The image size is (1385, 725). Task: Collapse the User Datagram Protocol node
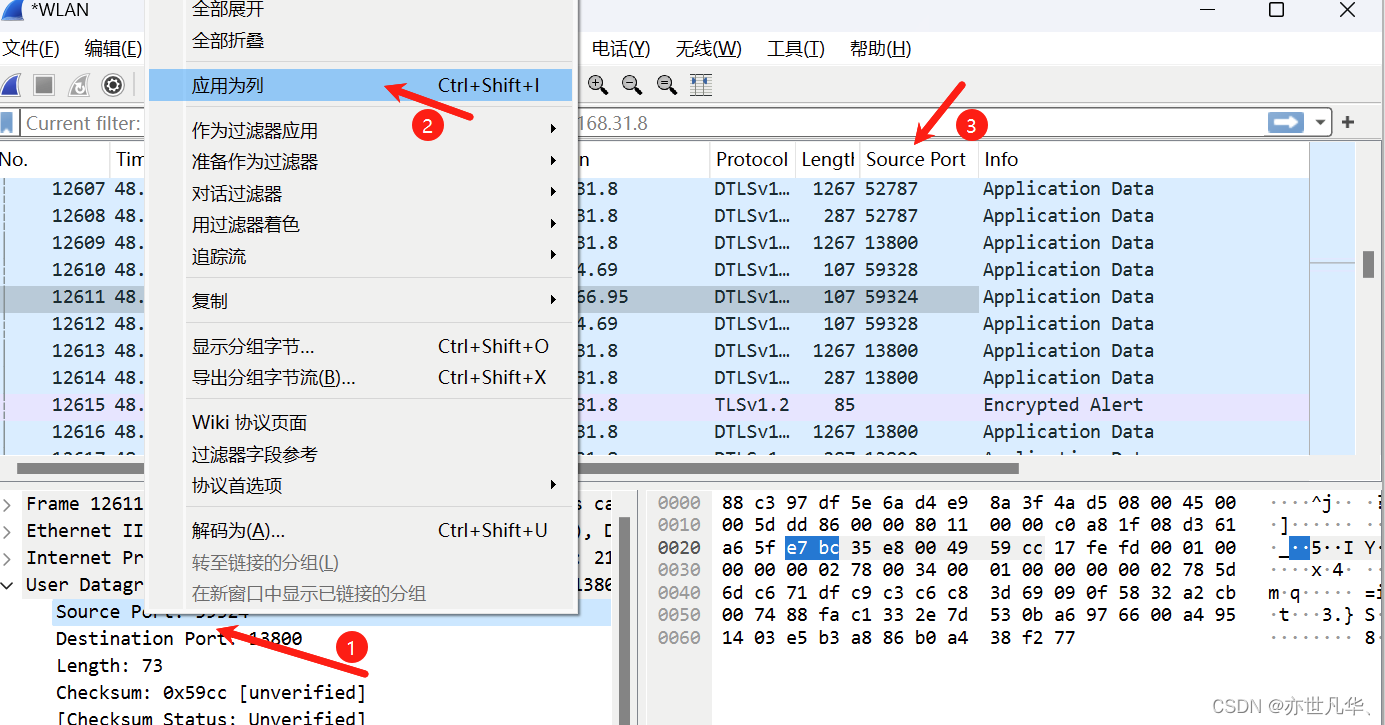[x=8, y=585]
